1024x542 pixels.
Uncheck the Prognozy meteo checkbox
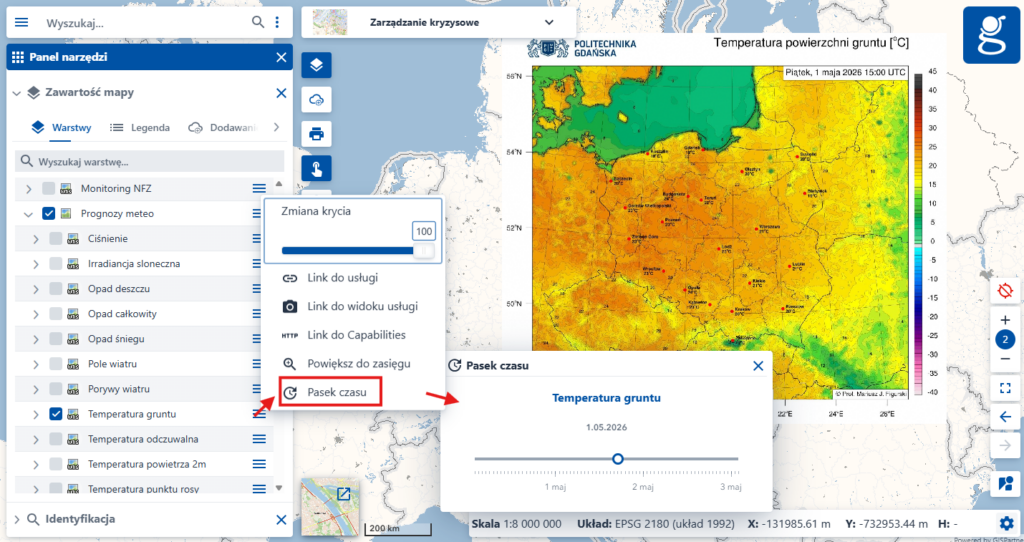coord(48,214)
